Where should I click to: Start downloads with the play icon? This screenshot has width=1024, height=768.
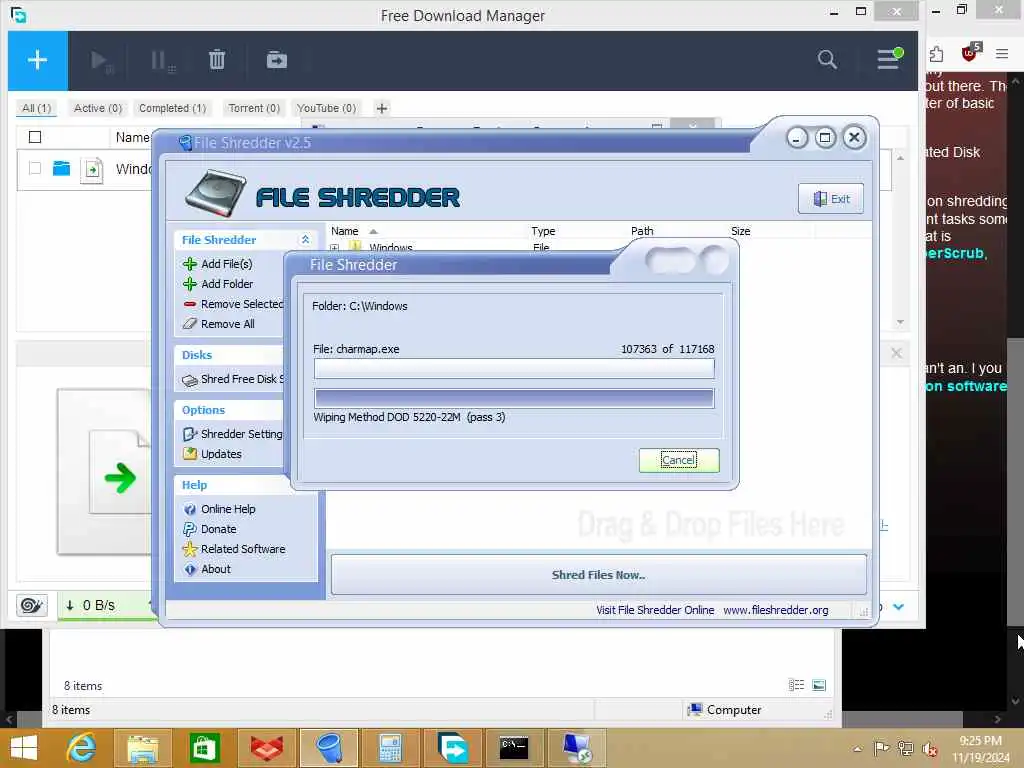click(x=100, y=61)
